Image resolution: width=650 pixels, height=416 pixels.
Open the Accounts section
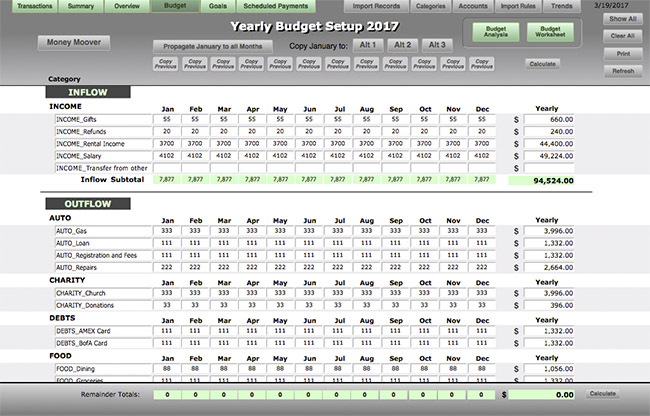[473, 6]
